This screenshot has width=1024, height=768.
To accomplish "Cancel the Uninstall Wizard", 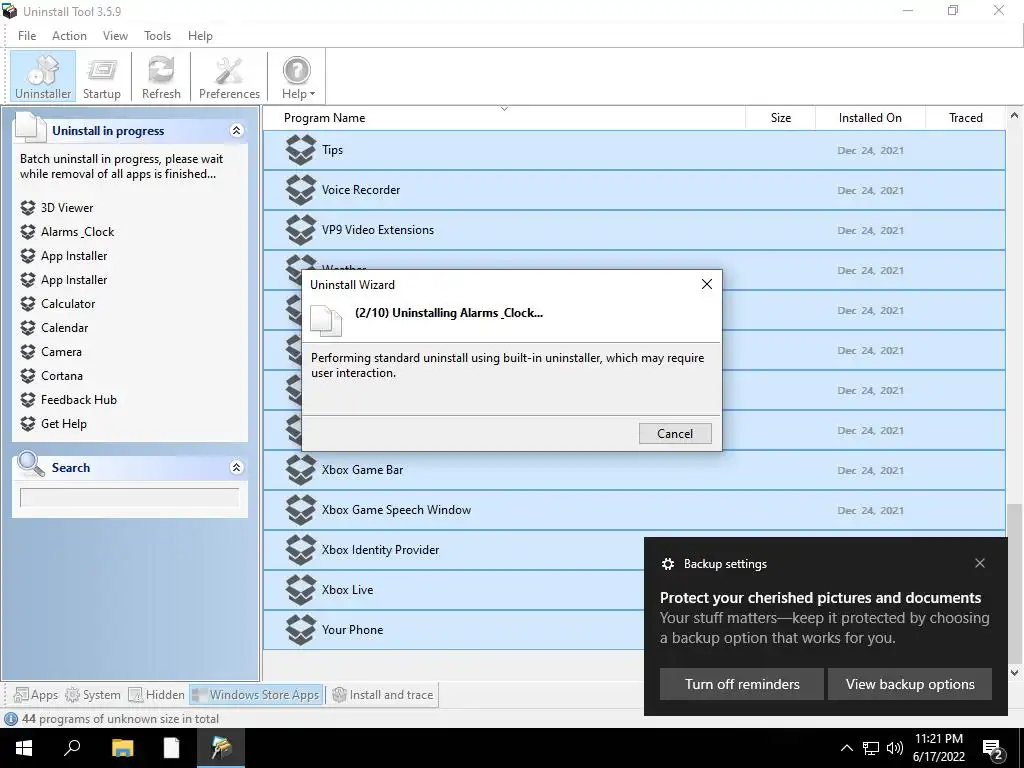I will (675, 434).
